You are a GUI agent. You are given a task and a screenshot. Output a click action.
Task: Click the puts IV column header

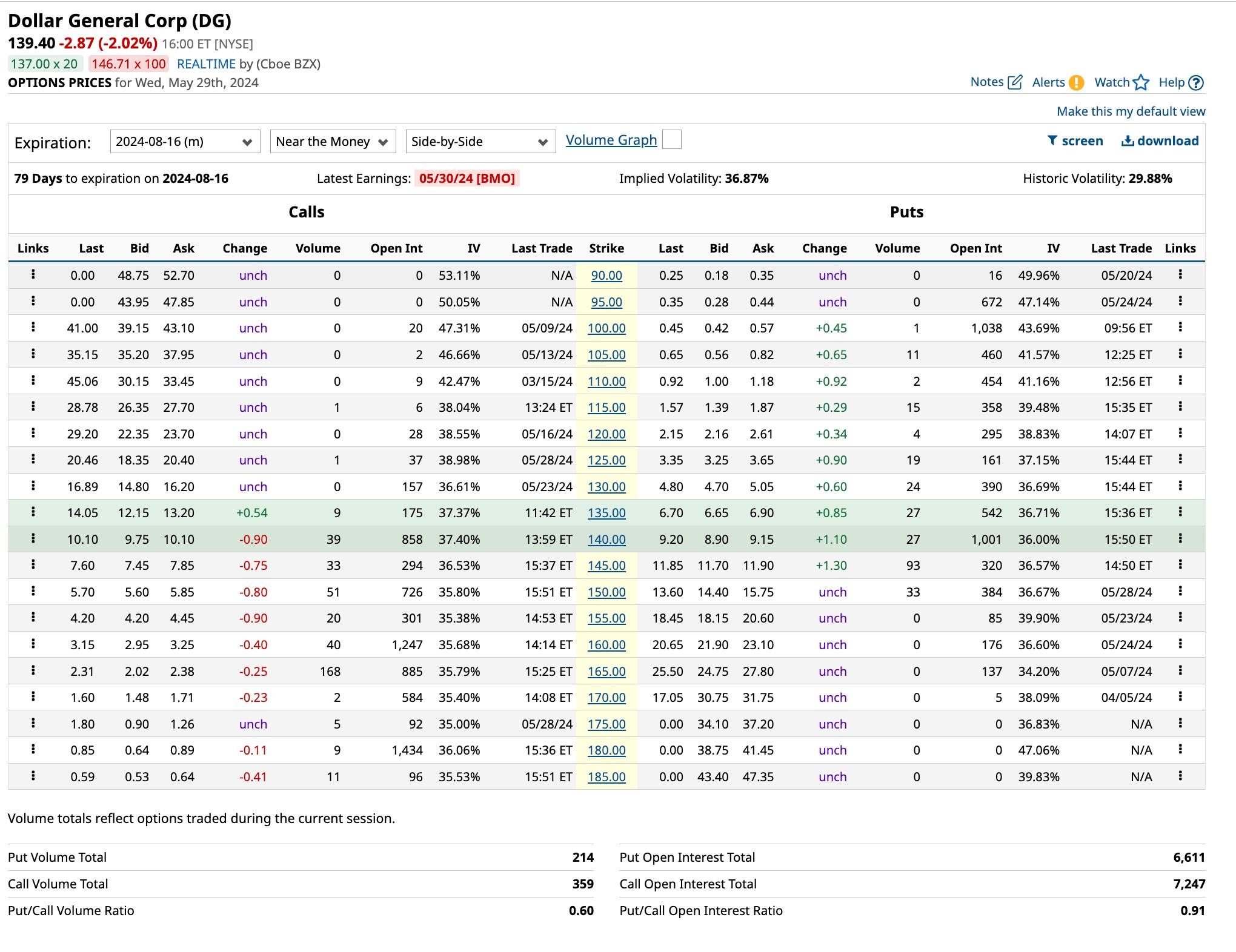[1053, 248]
